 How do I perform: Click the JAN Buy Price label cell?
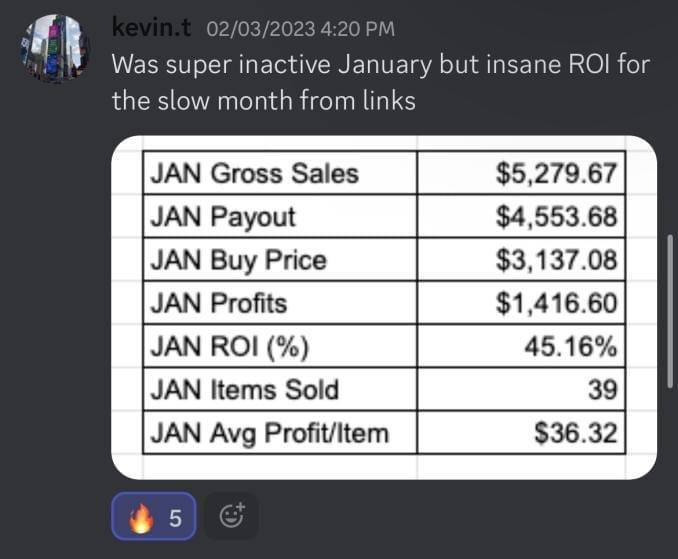coord(238,260)
